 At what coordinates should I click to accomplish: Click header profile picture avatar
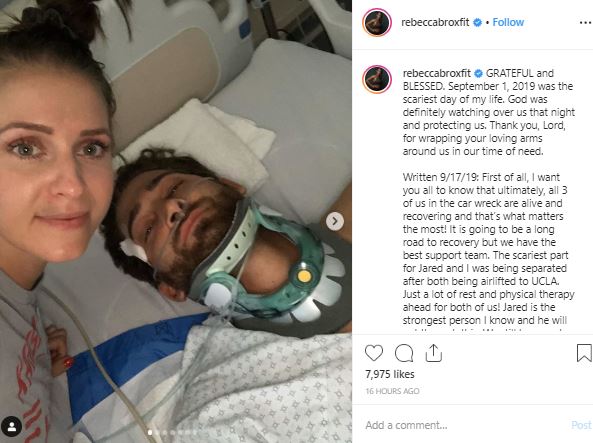click(x=377, y=22)
